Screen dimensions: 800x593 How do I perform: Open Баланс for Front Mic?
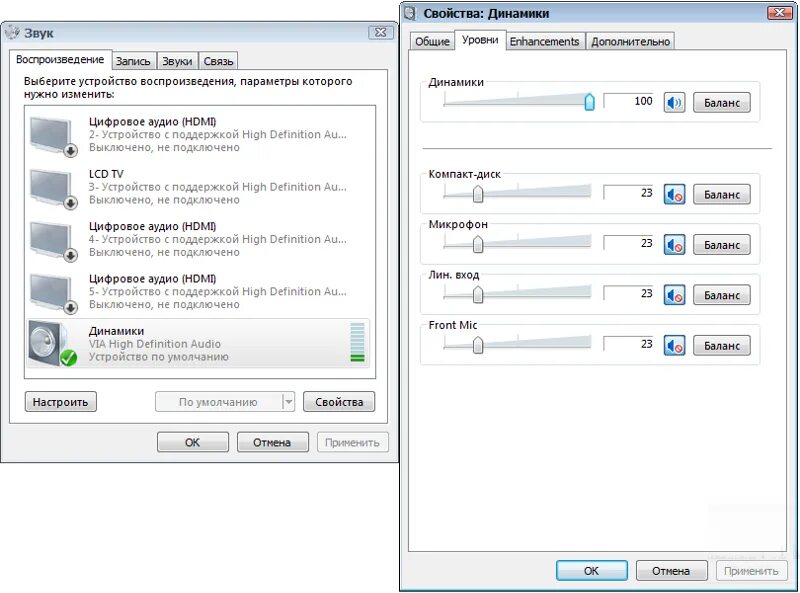point(722,345)
